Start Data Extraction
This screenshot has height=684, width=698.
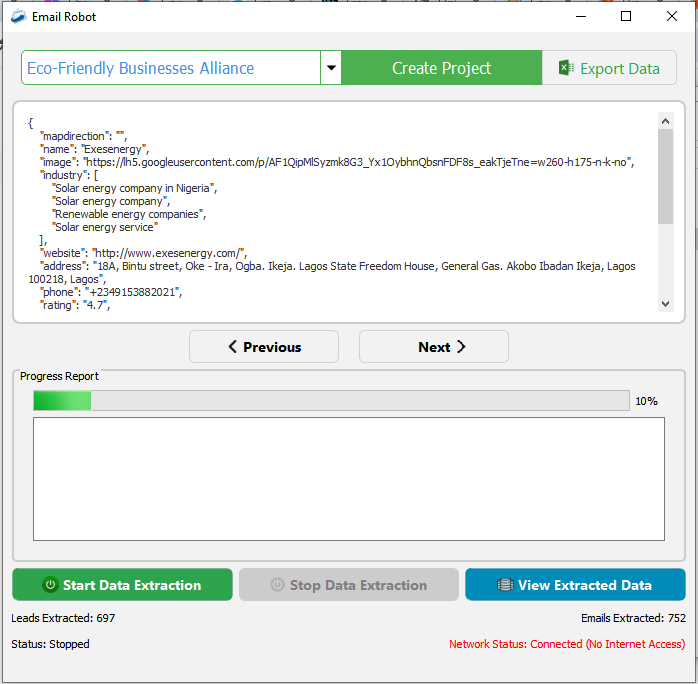122,584
